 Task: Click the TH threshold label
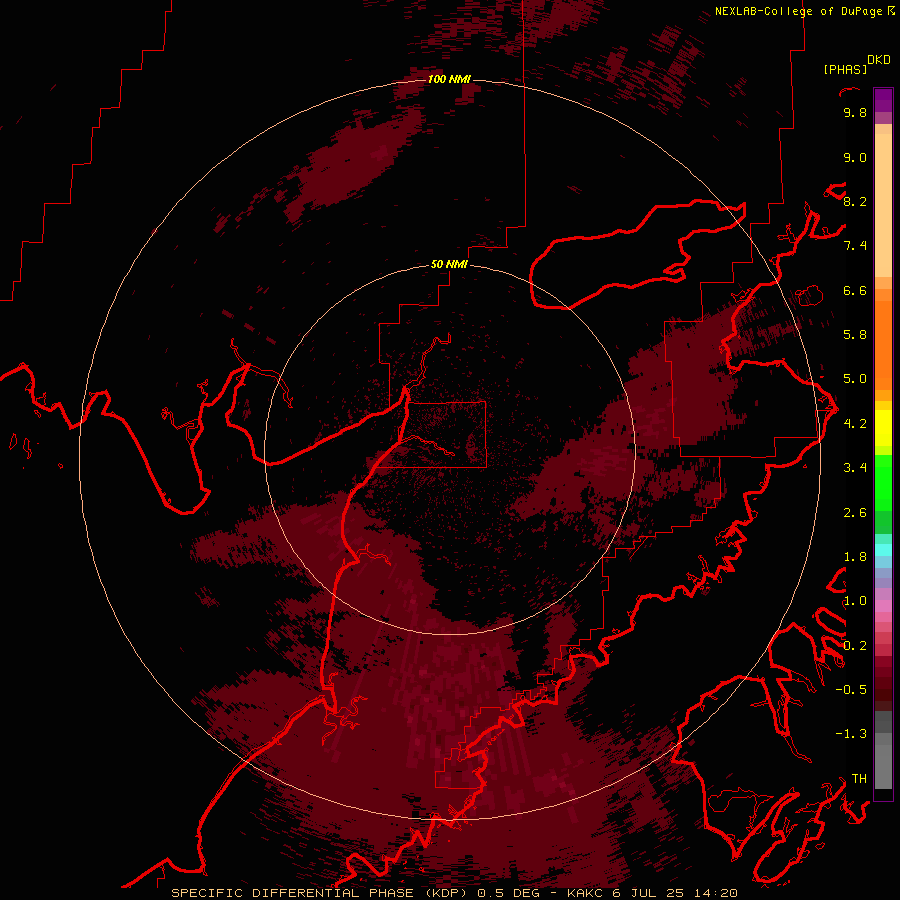pos(859,779)
